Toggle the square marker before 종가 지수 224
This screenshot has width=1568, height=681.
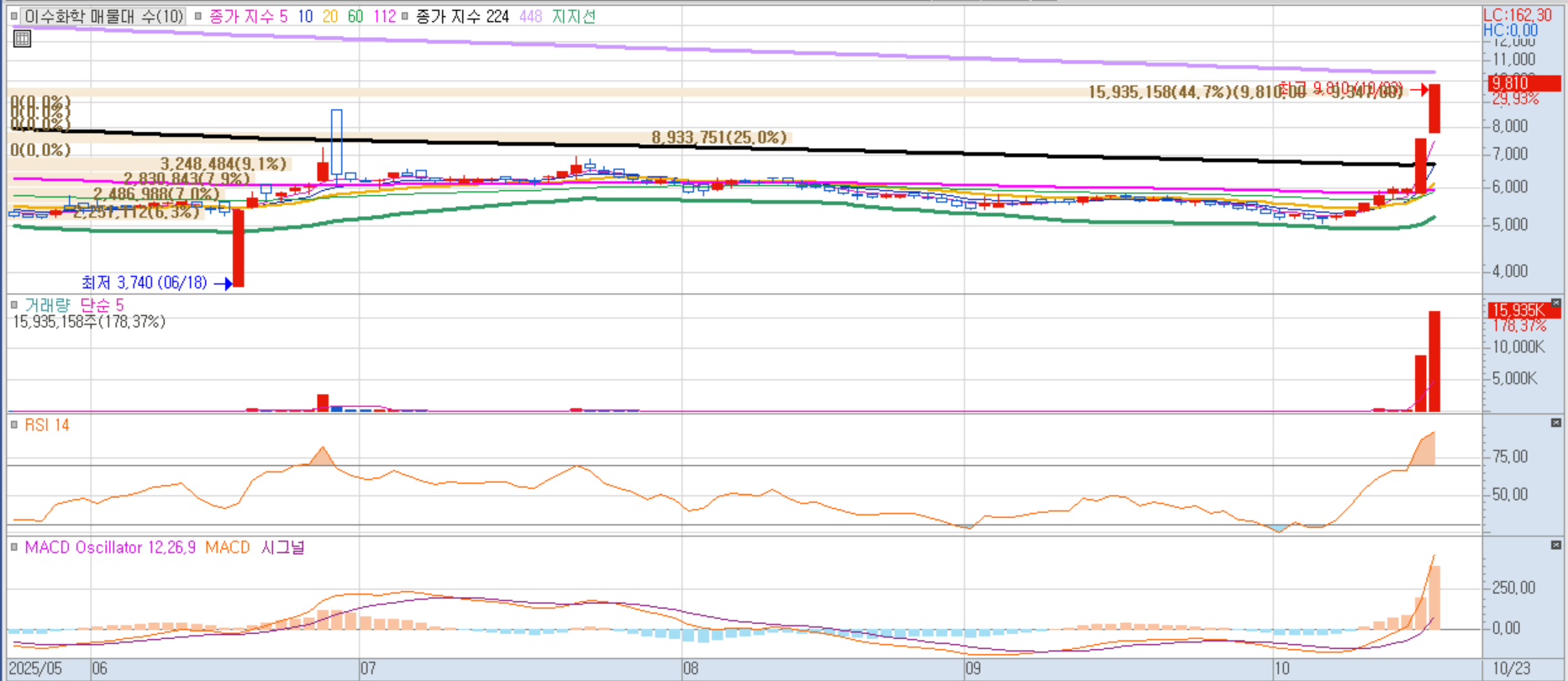pyautogui.click(x=405, y=16)
